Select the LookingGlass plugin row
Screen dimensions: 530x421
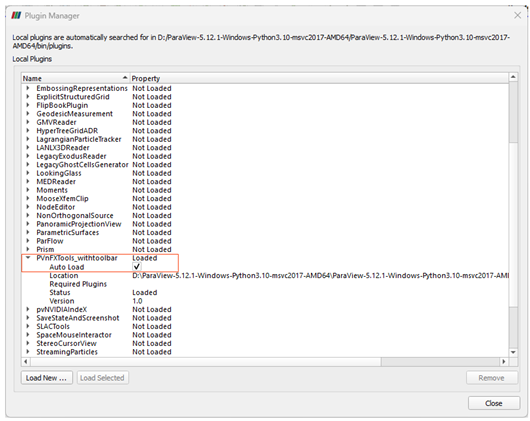[265, 173]
